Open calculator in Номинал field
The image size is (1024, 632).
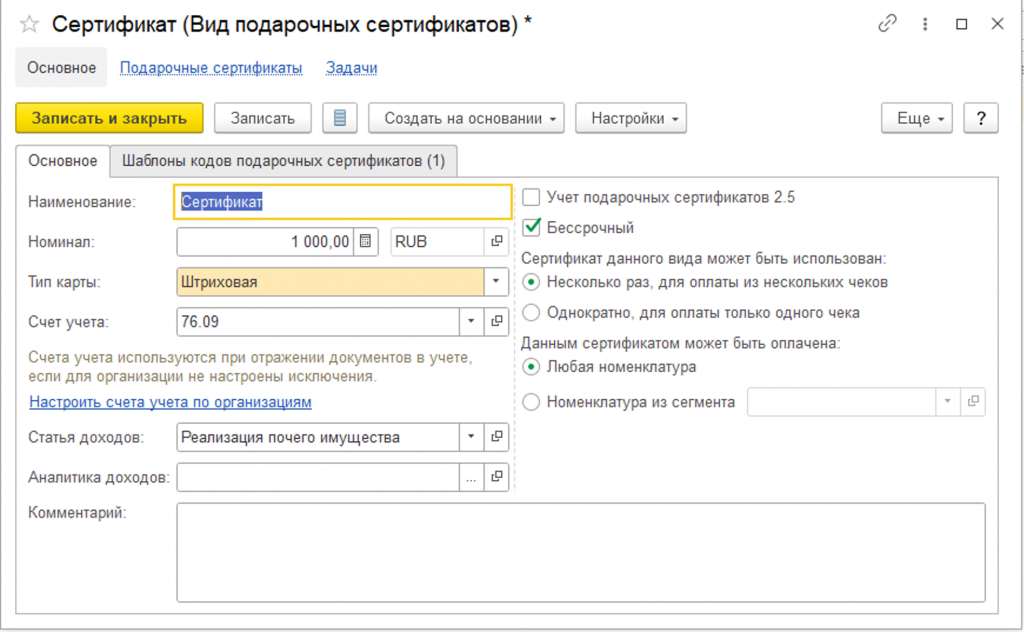pyautogui.click(x=366, y=242)
